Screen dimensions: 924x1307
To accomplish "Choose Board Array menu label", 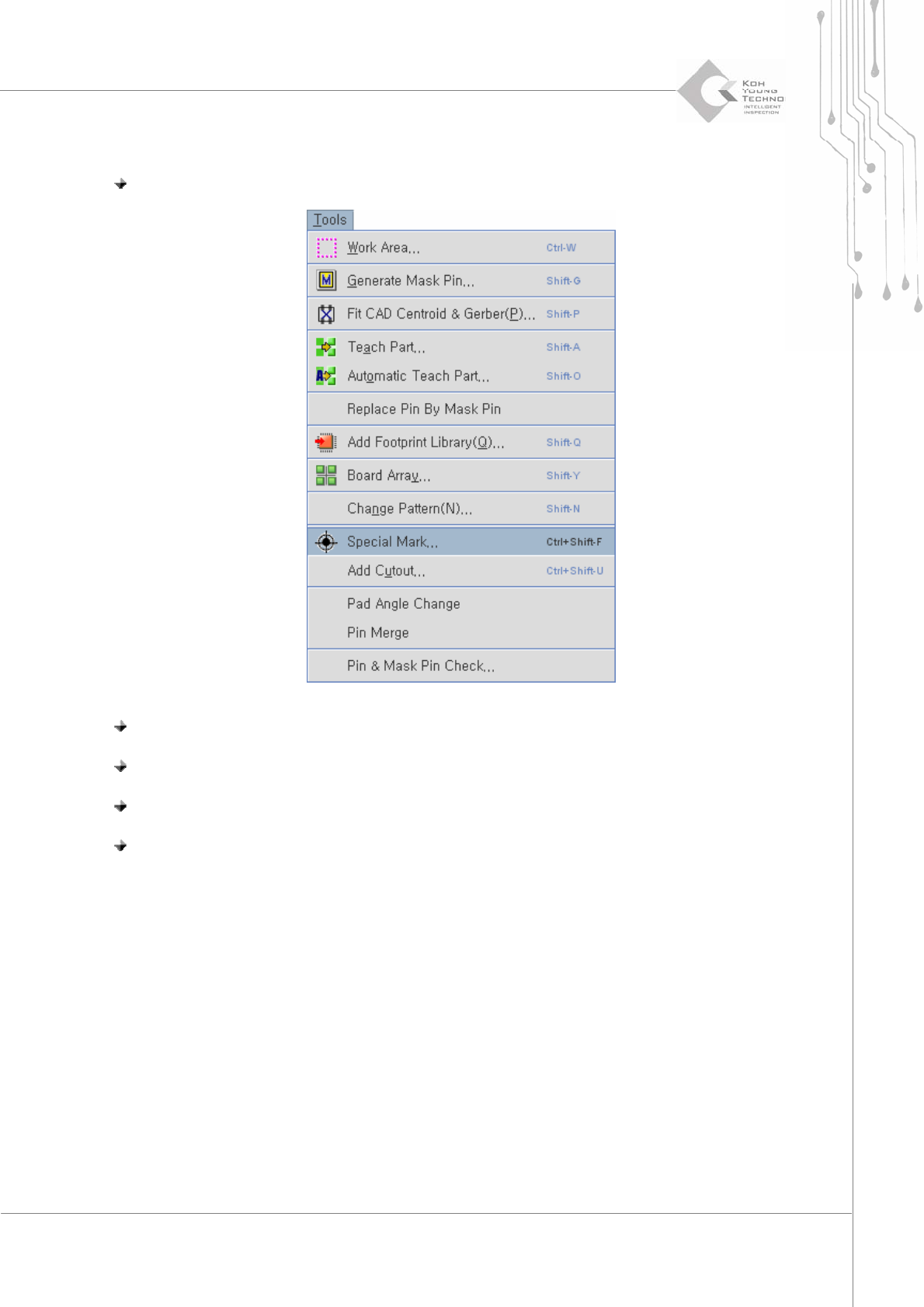I will pos(389,475).
